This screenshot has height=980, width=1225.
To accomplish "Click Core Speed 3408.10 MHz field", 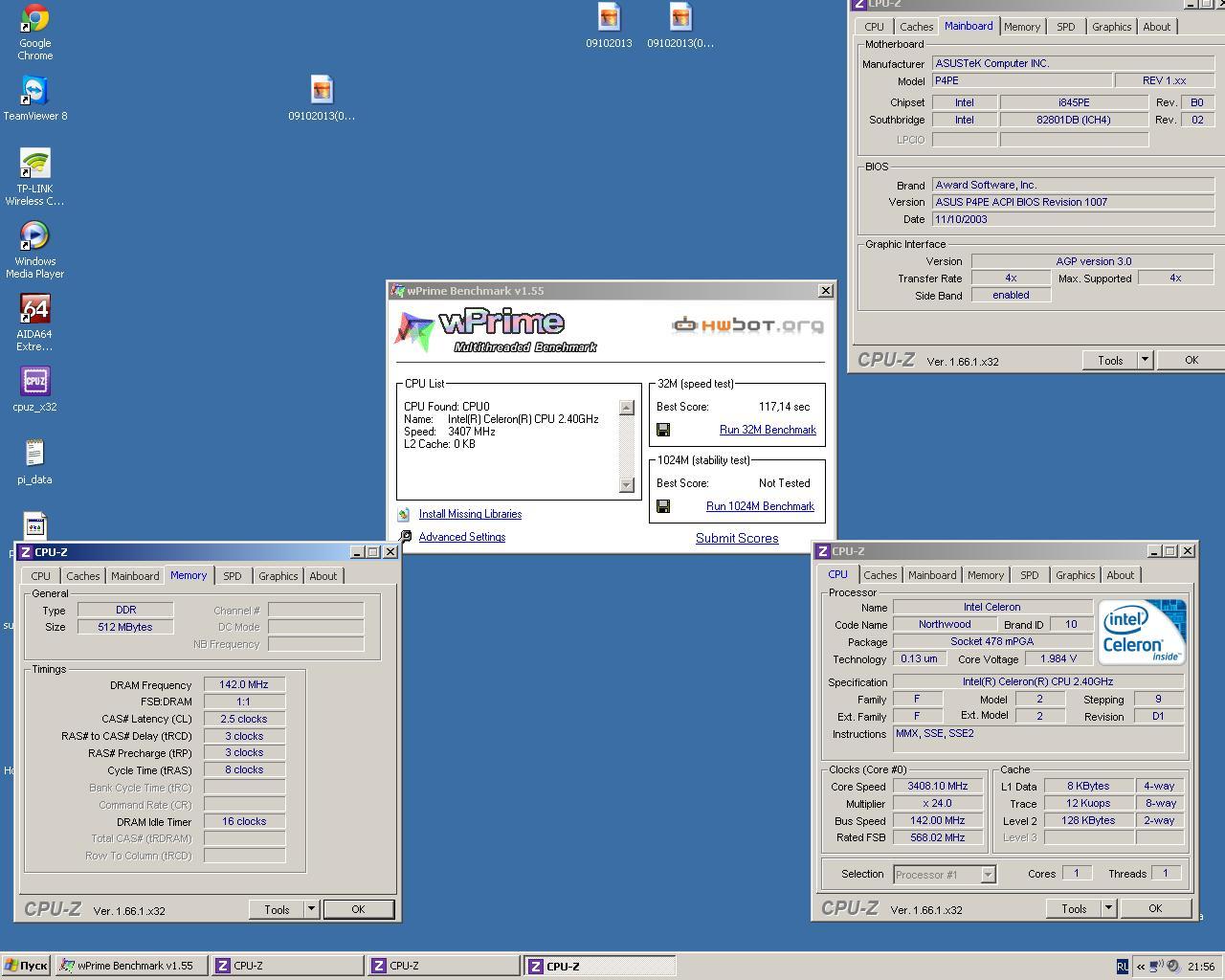I will click(938, 786).
